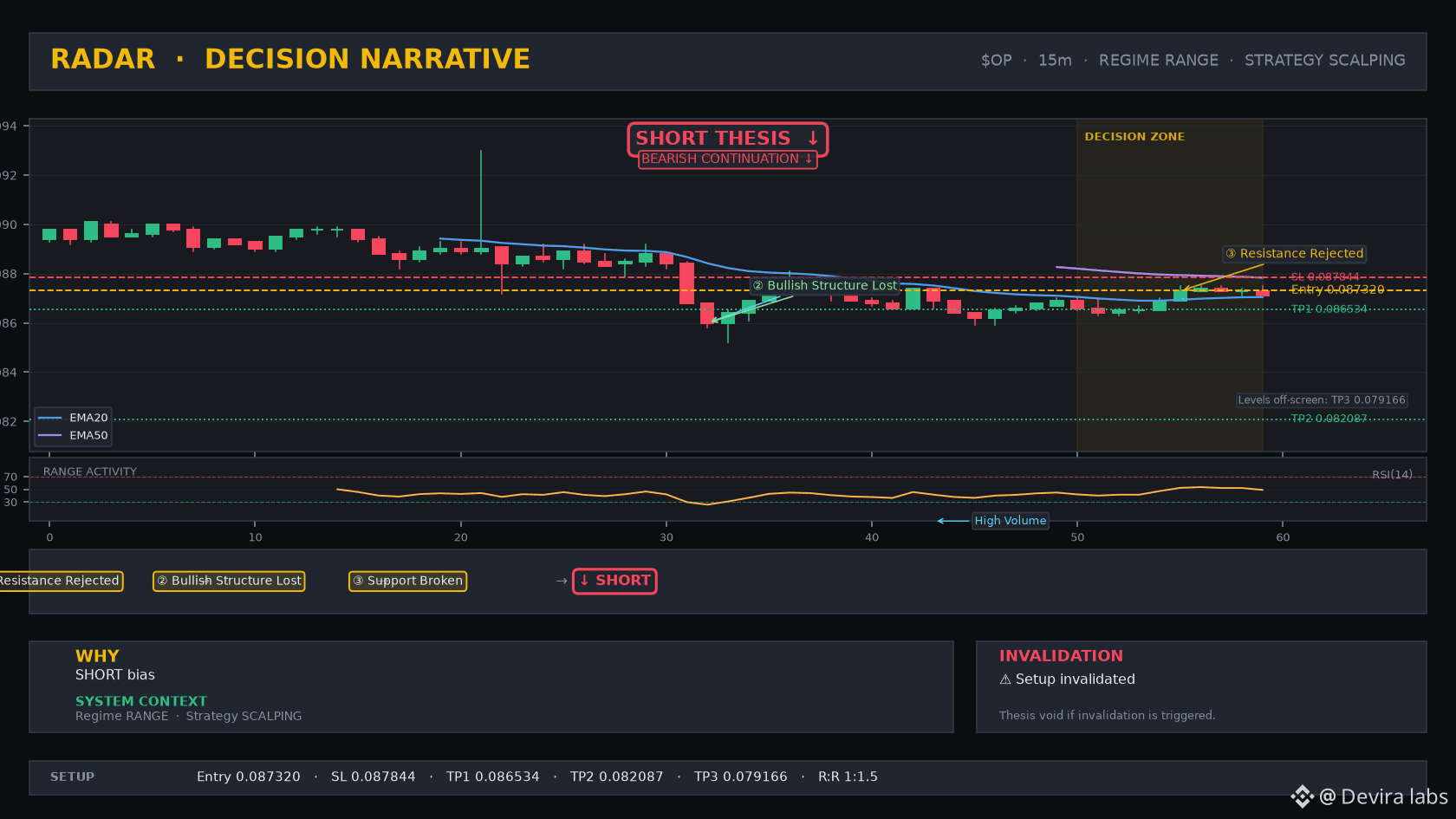
Task: Click the Regime RANGE Strategy SCALPING line under SYSTEM CONTEXT
Action: click(x=189, y=716)
